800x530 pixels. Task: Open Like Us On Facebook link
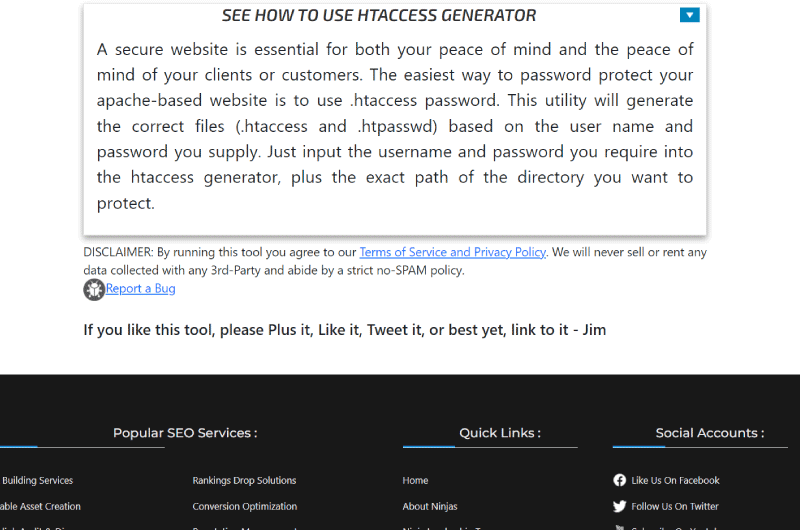coord(675,480)
